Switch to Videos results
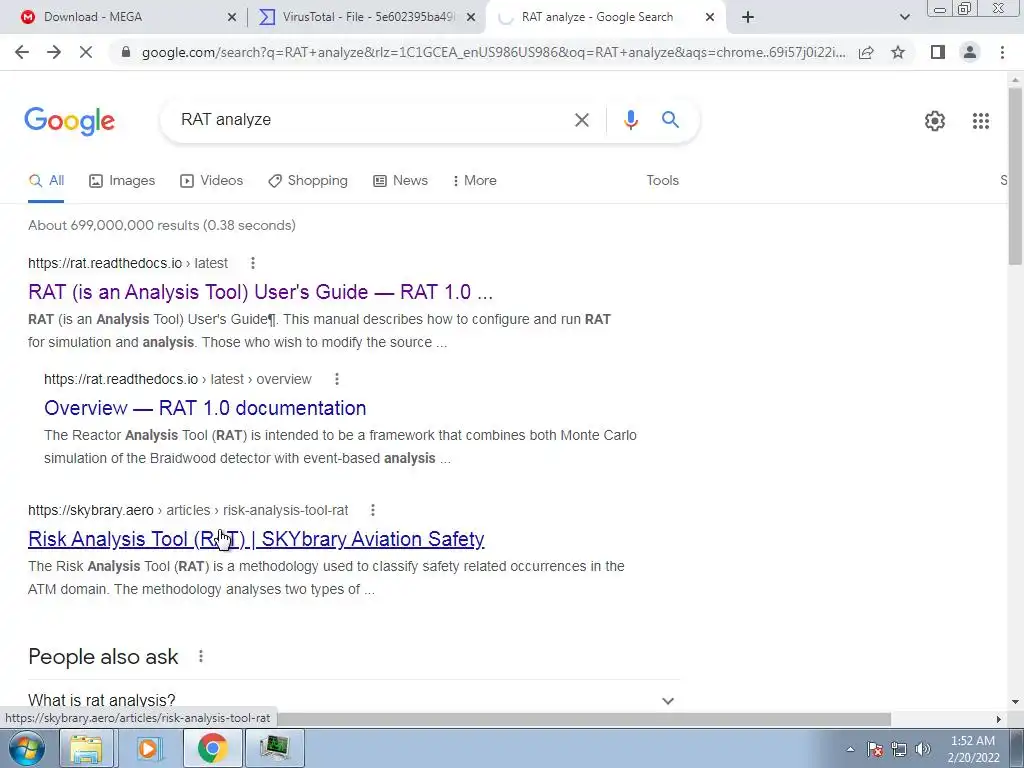The height and width of the screenshot is (768, 1024). pyautogui.click(x=212, y=181)
